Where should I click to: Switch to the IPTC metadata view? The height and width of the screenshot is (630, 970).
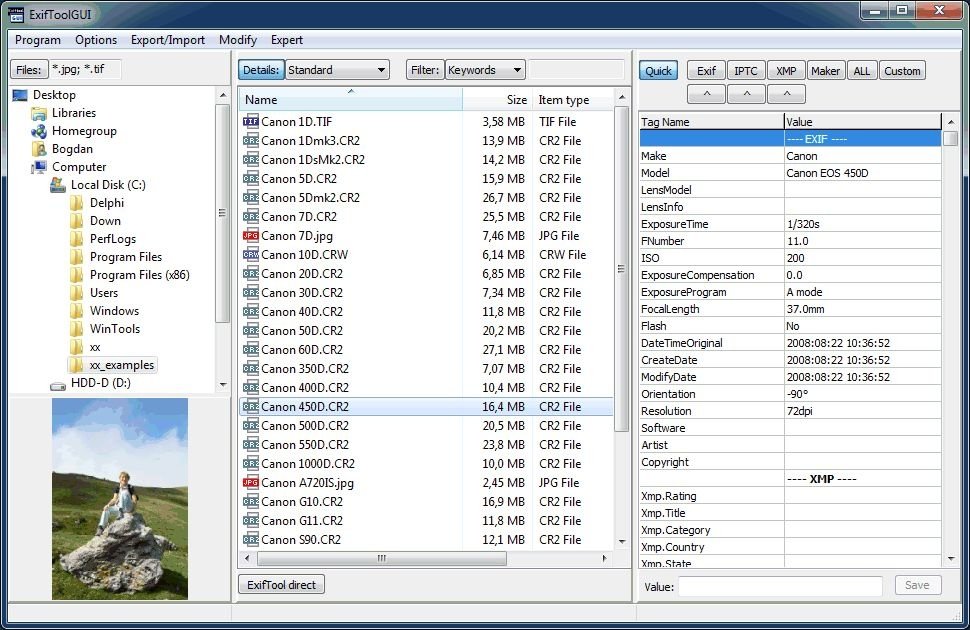click(x=746, y=71)
